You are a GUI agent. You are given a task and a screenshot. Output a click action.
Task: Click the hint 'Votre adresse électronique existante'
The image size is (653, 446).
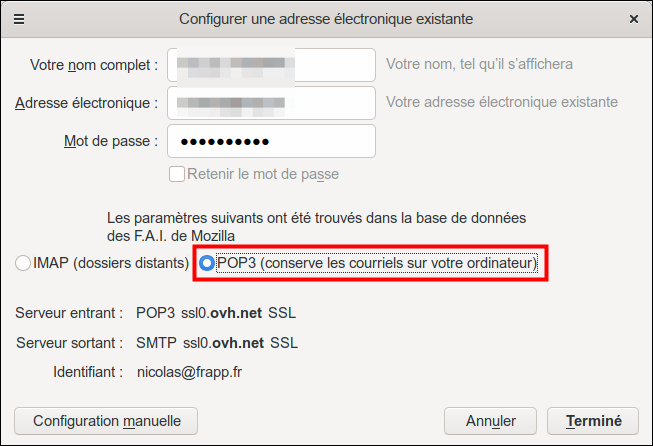tap(501, 102)
